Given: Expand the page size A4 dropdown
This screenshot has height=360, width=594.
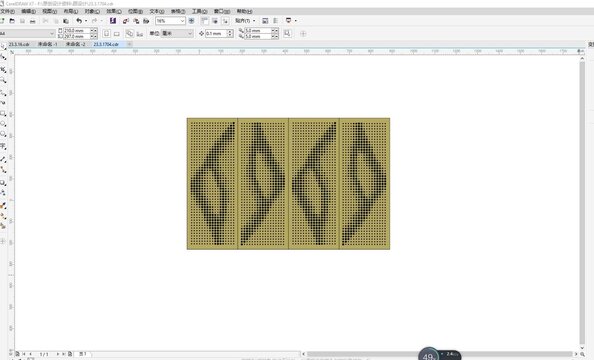Looking at the screenshot, I should (52, 33).
